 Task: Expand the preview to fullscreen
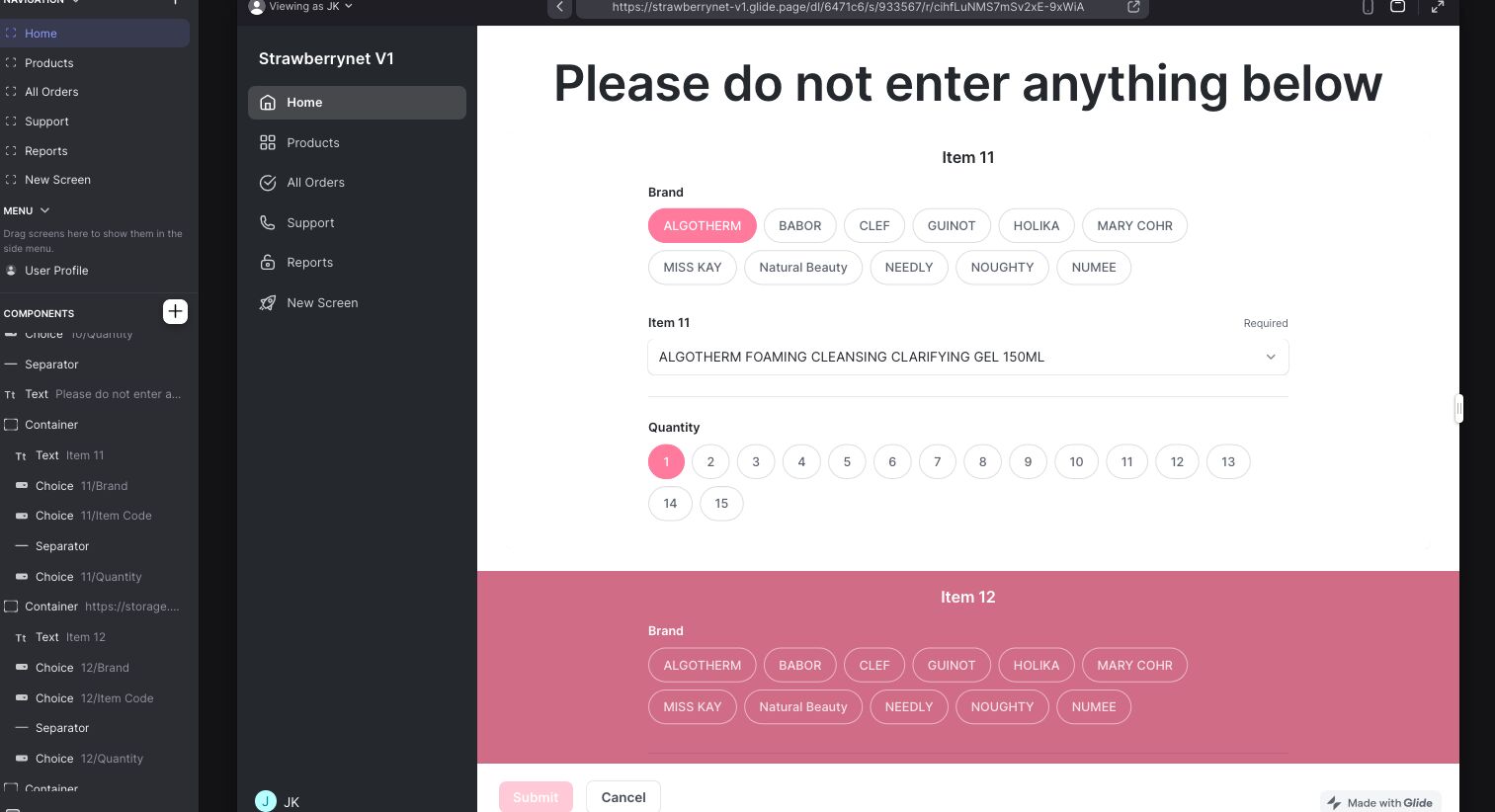(1438, 7)
